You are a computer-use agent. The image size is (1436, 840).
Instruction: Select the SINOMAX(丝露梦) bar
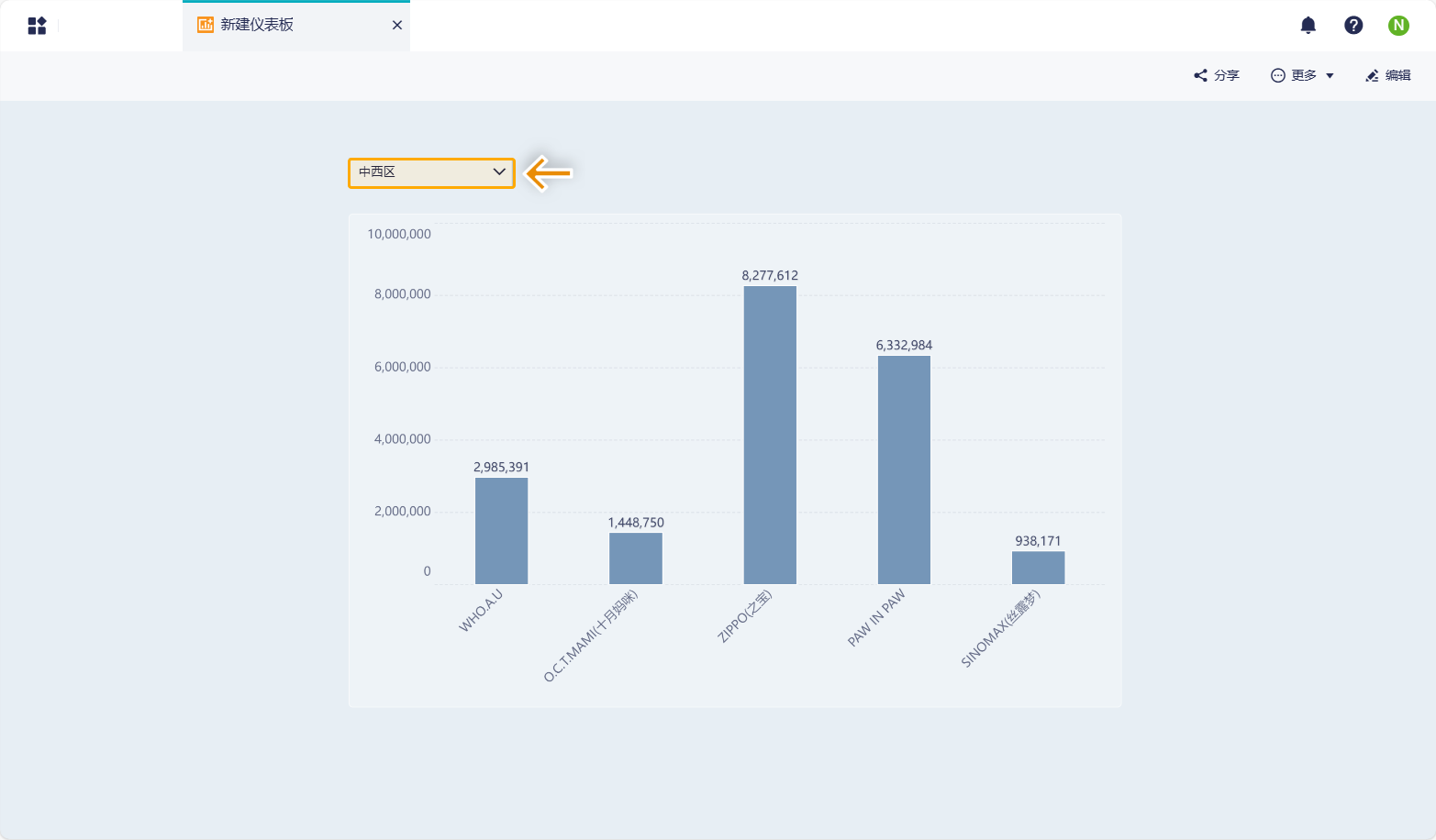(x=1038, y=568)
